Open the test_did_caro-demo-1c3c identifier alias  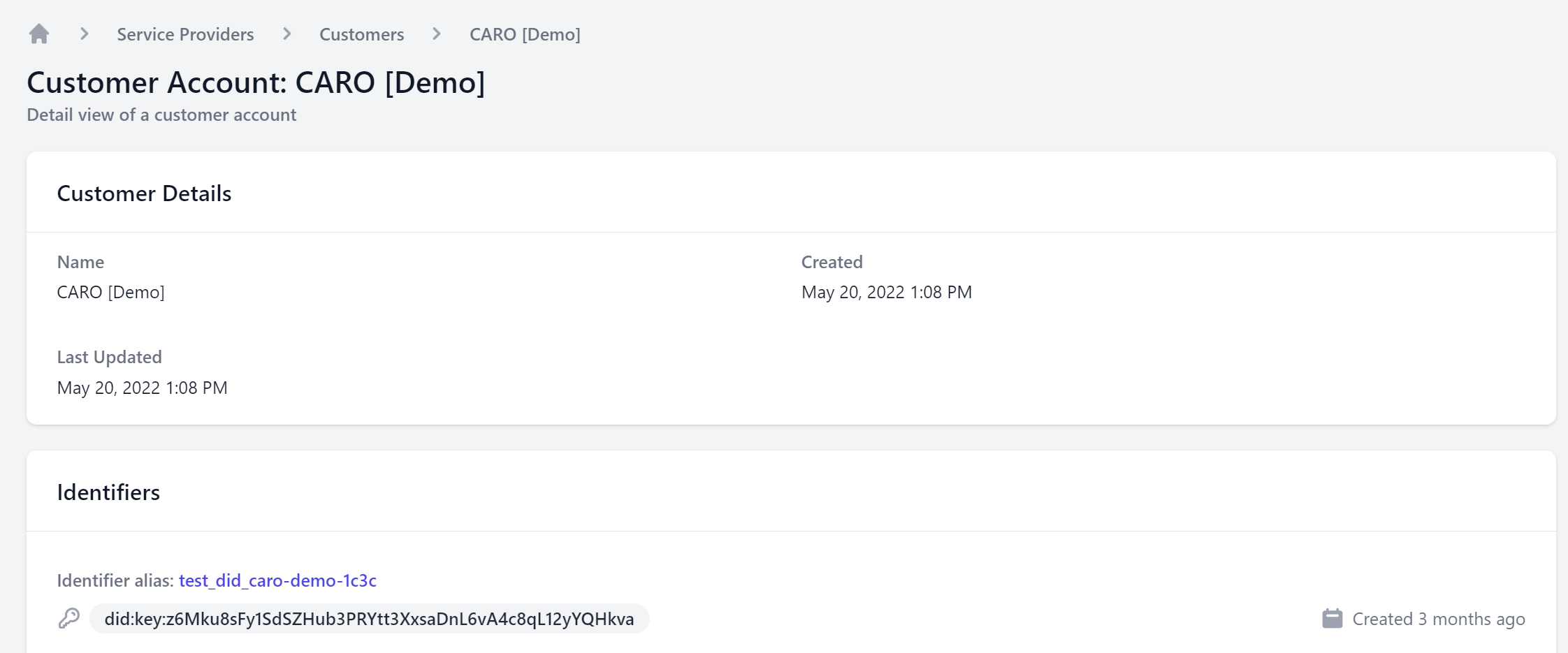[x=277, y=580]
